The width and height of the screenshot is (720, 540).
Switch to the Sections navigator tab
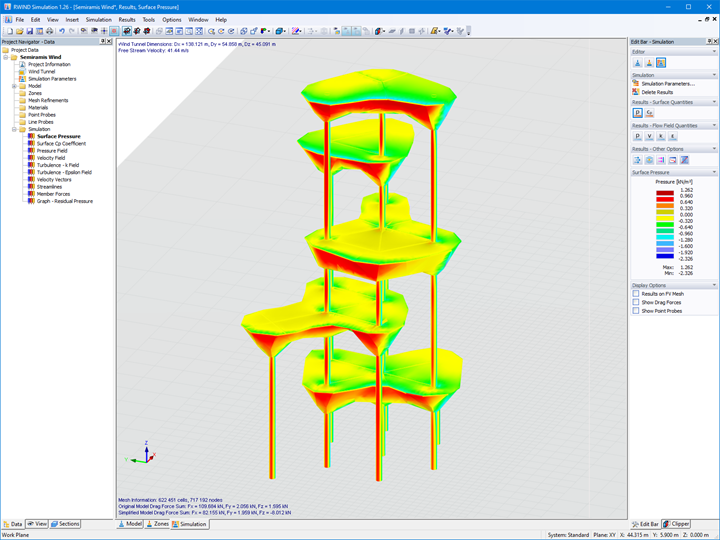tap(65, 524)
